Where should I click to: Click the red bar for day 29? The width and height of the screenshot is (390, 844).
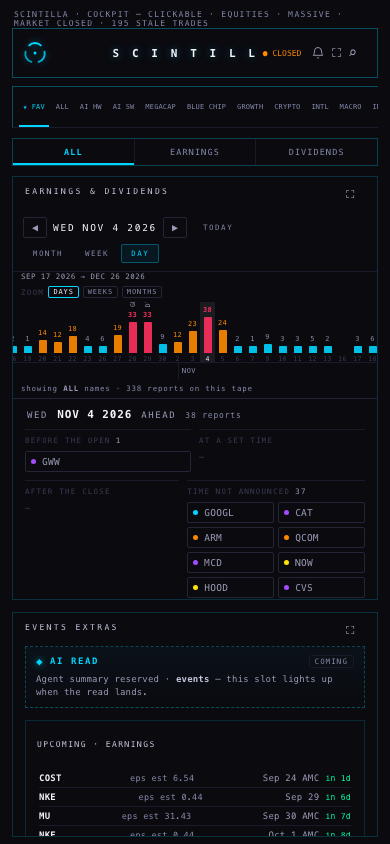pyautogui.click(x=148, y=337)
